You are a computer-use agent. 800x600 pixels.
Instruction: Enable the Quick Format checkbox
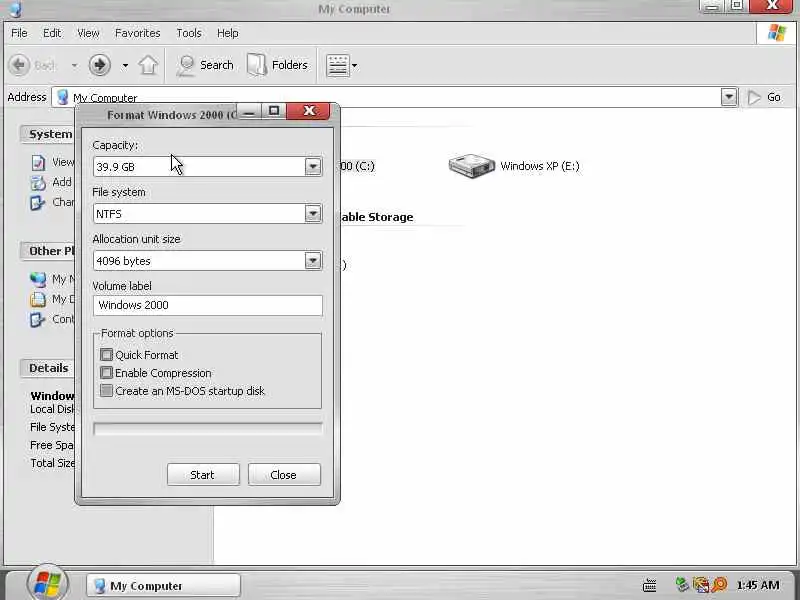coord(106,355)
